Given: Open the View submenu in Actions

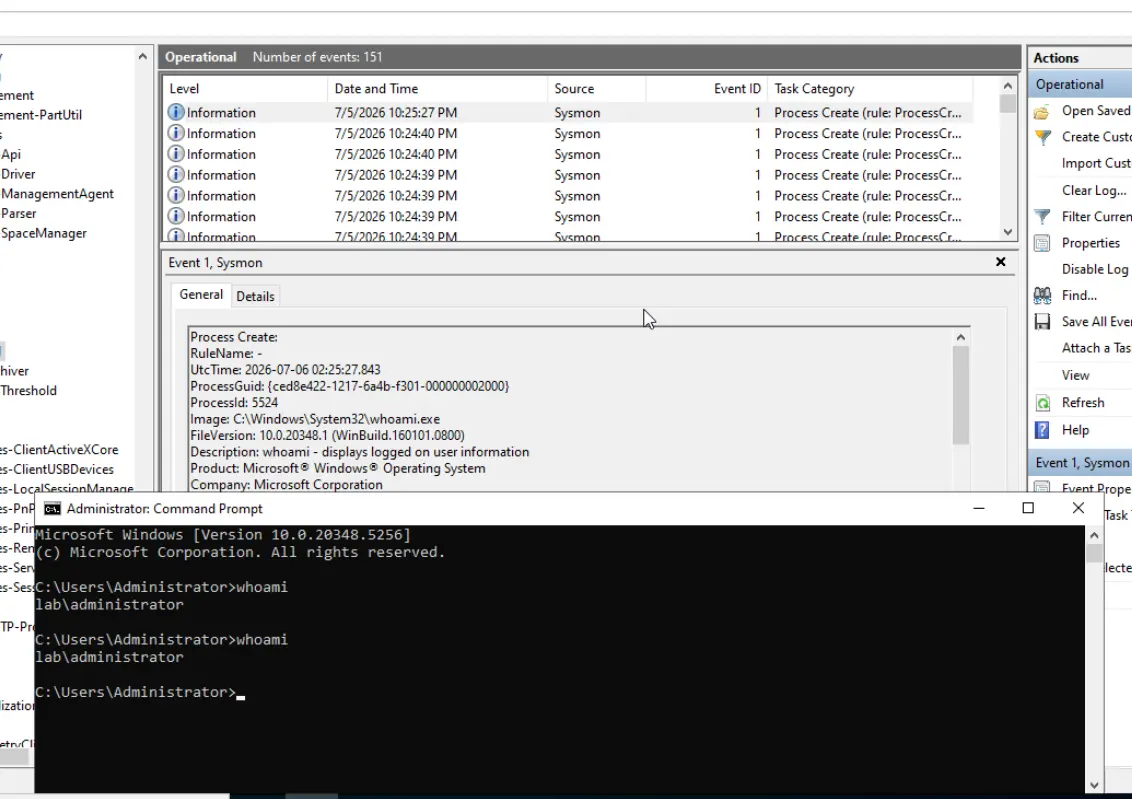Looking at the screenshot, I should pyautogui.click(x=1075, y=375).
